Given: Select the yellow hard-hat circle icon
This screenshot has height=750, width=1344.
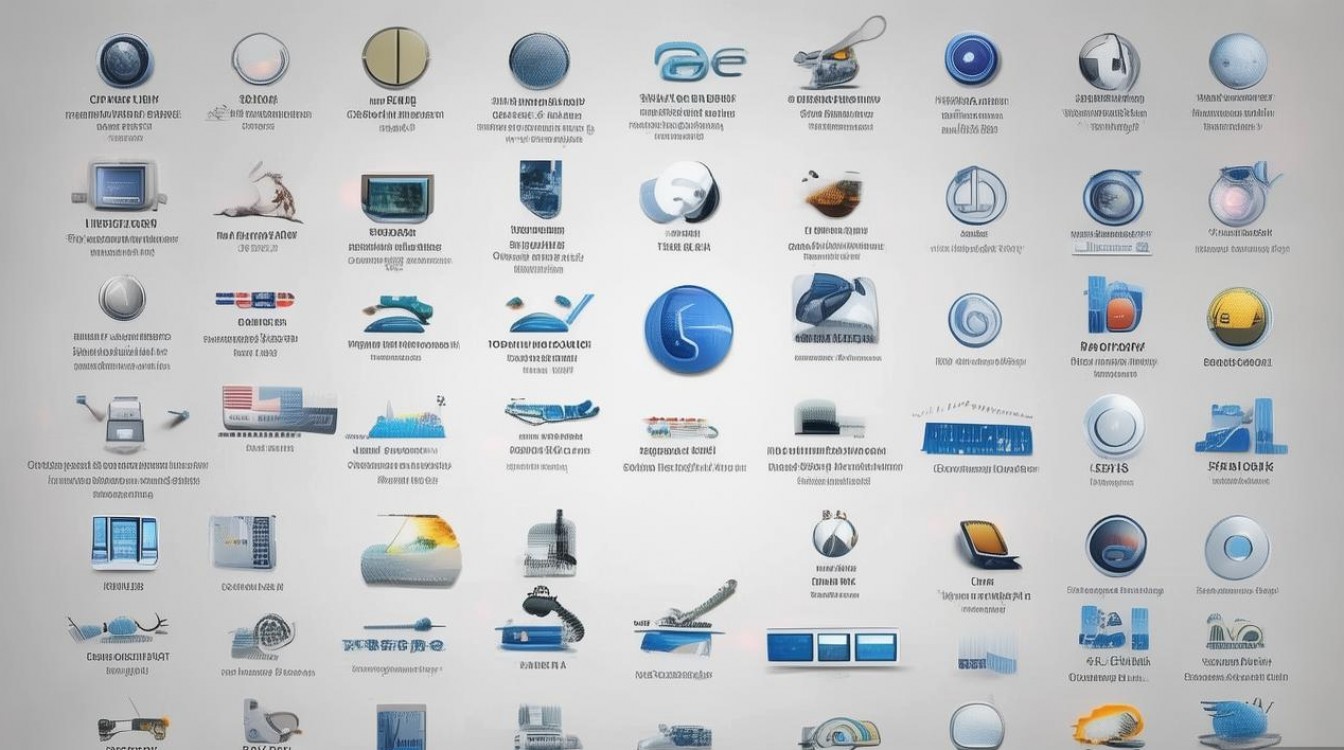Looking at the screenshot, I should [1239, 319].
